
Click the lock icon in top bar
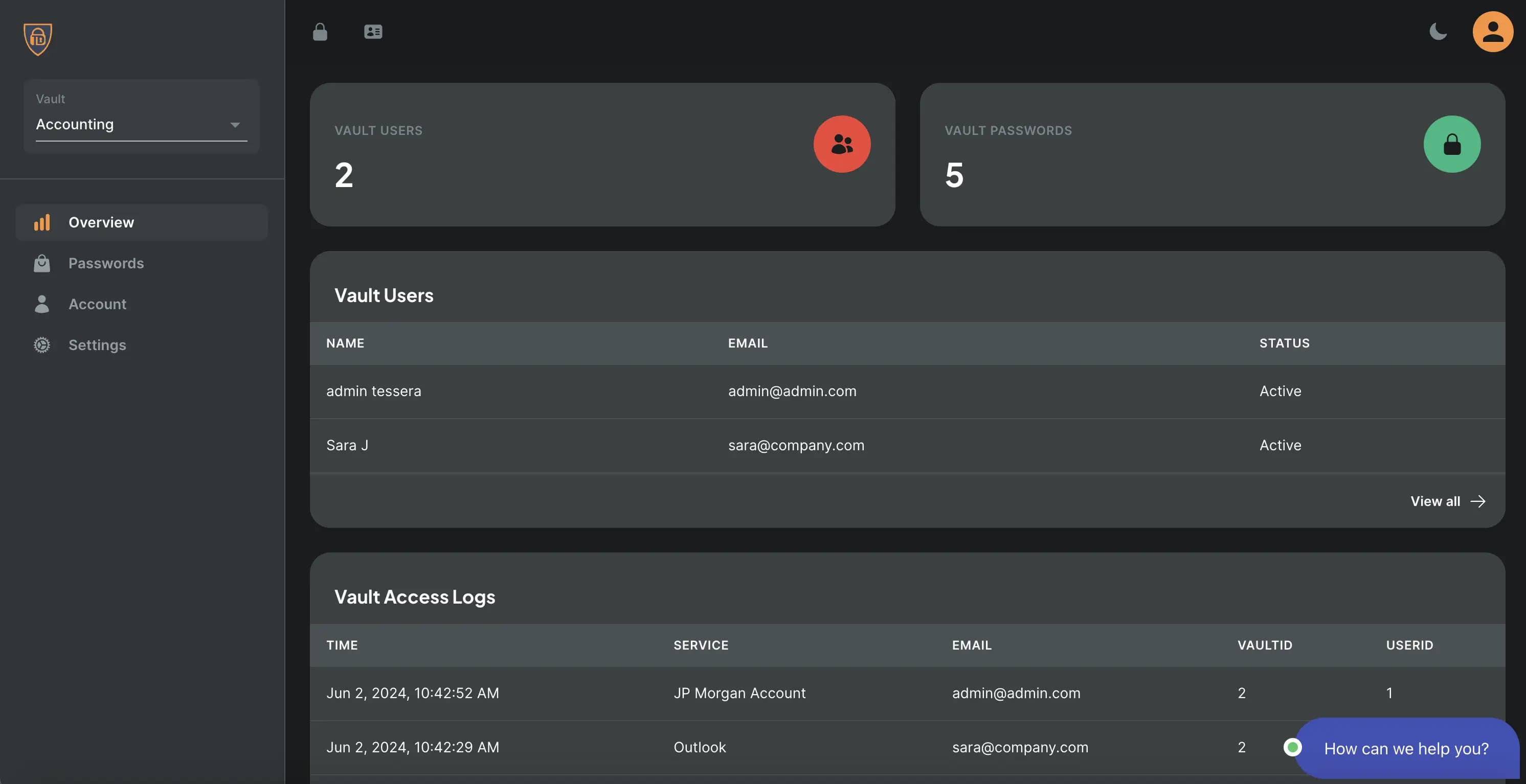[x=320, y=32]
